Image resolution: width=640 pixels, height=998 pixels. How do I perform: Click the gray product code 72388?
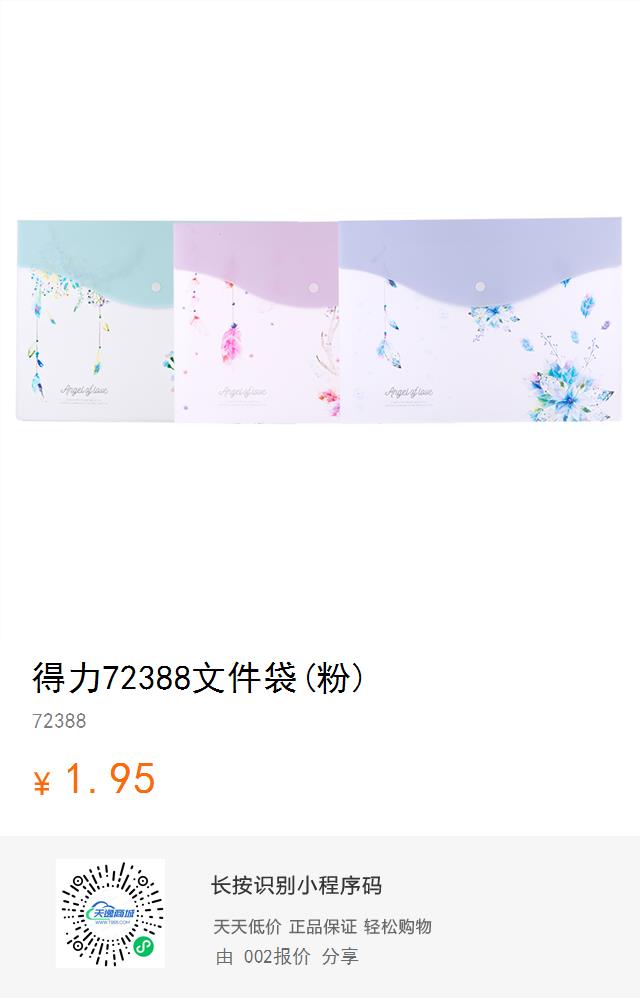pos(59,721)
